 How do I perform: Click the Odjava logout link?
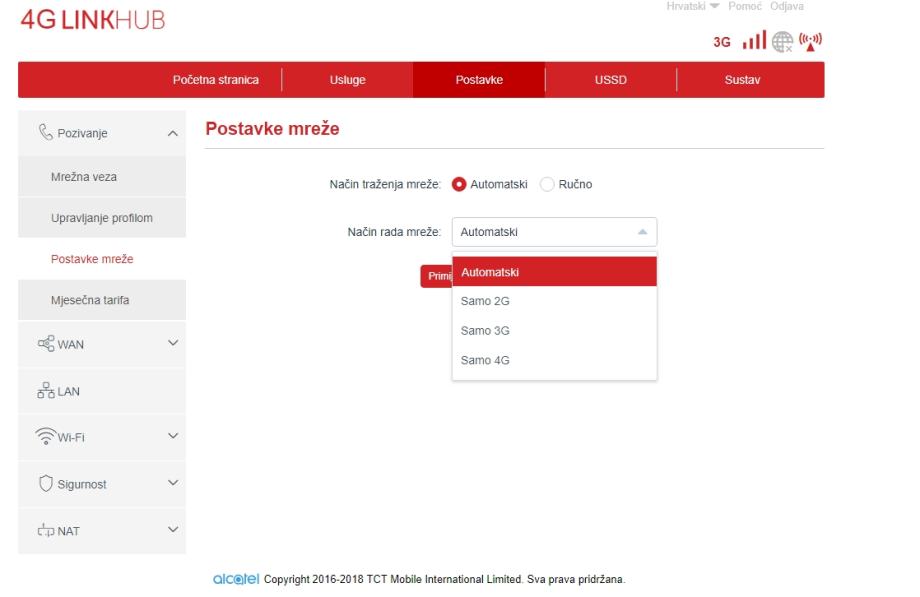(x=787, y=6)
